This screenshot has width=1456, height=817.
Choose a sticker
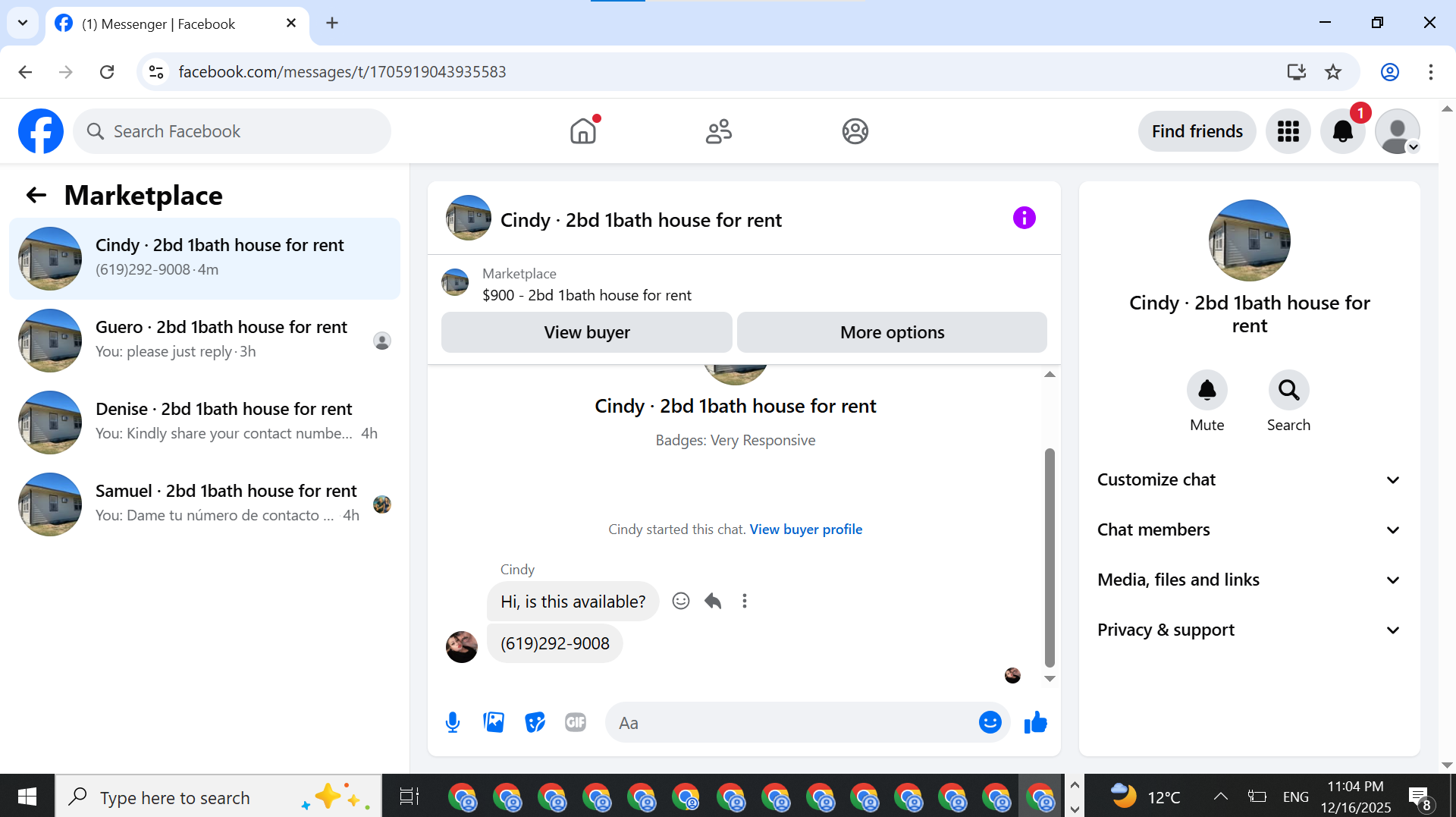[535, 722]
